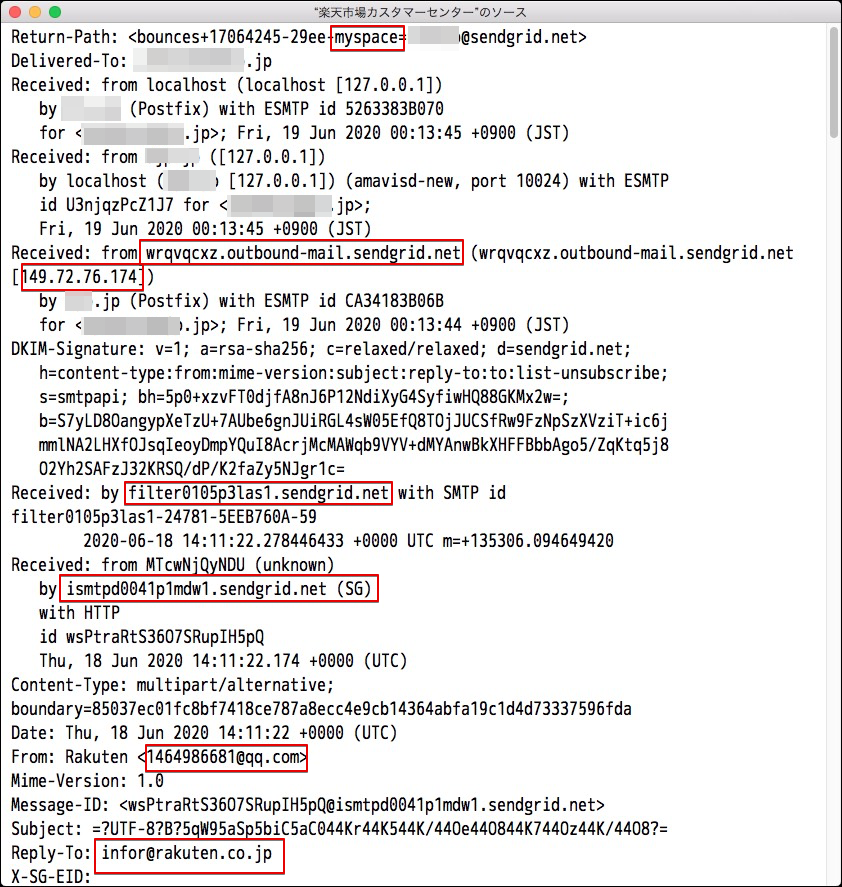Screen dimensions: 842x887
Task: Click the DKIM-Signature header line
Action: pos(321,349)
